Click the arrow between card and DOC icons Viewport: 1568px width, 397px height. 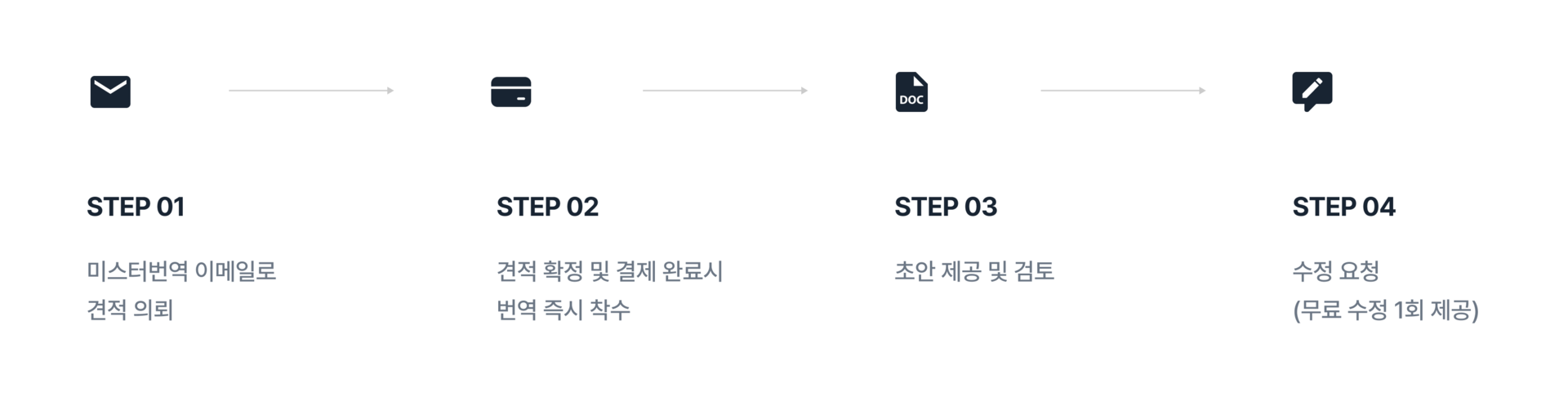(x=725, y=91)
